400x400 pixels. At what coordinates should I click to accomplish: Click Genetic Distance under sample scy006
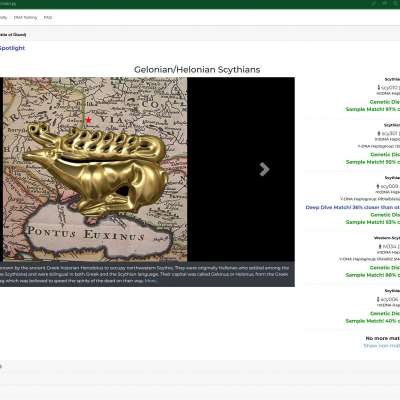pos(385,314)
